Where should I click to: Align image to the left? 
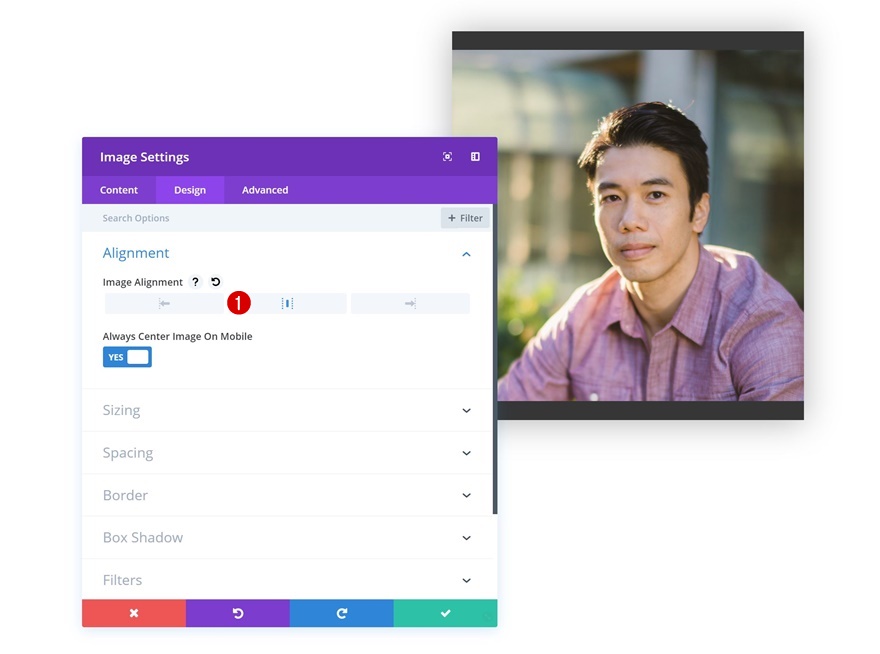[164, 304]
